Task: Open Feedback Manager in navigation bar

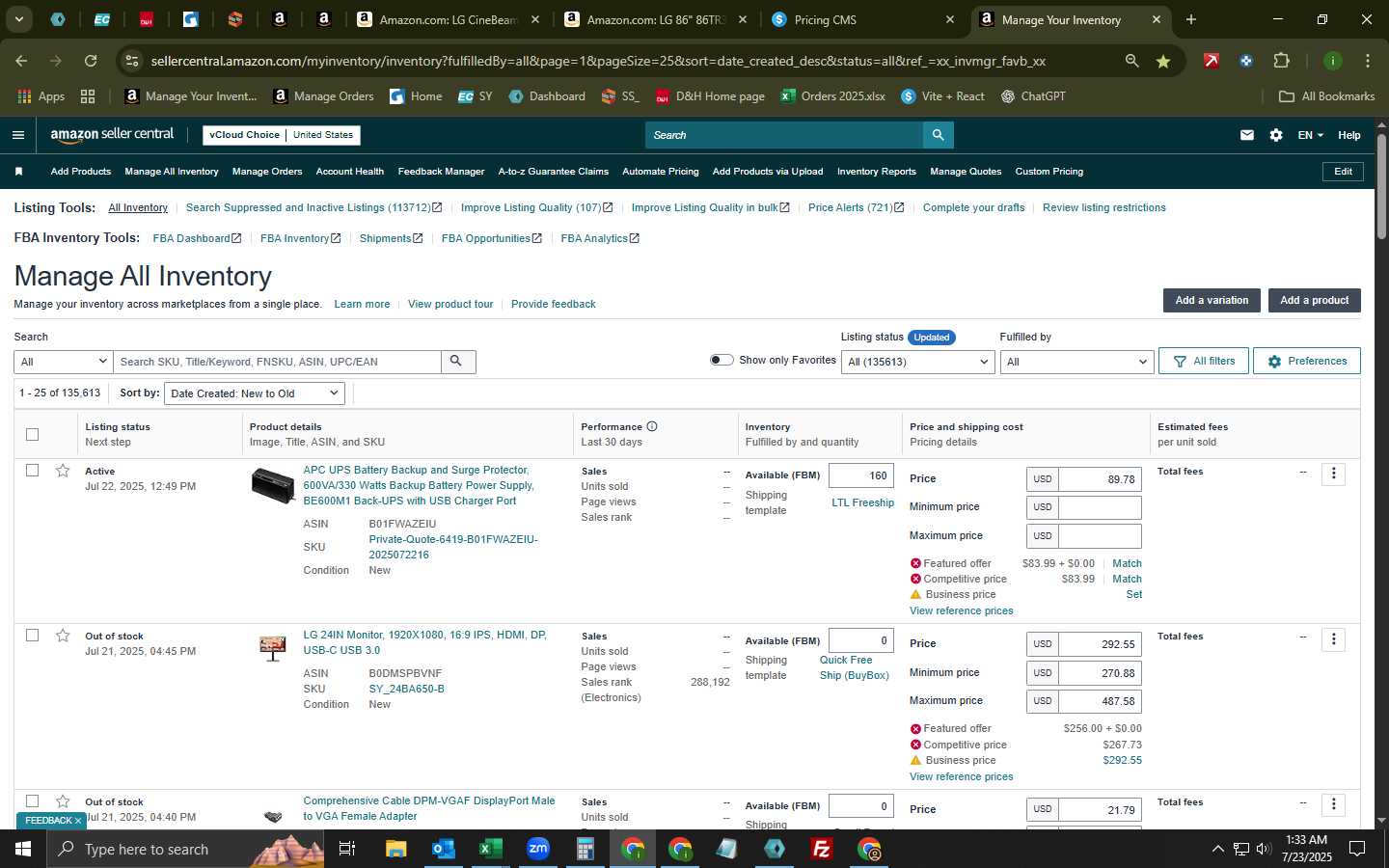Action: (441, 172)
